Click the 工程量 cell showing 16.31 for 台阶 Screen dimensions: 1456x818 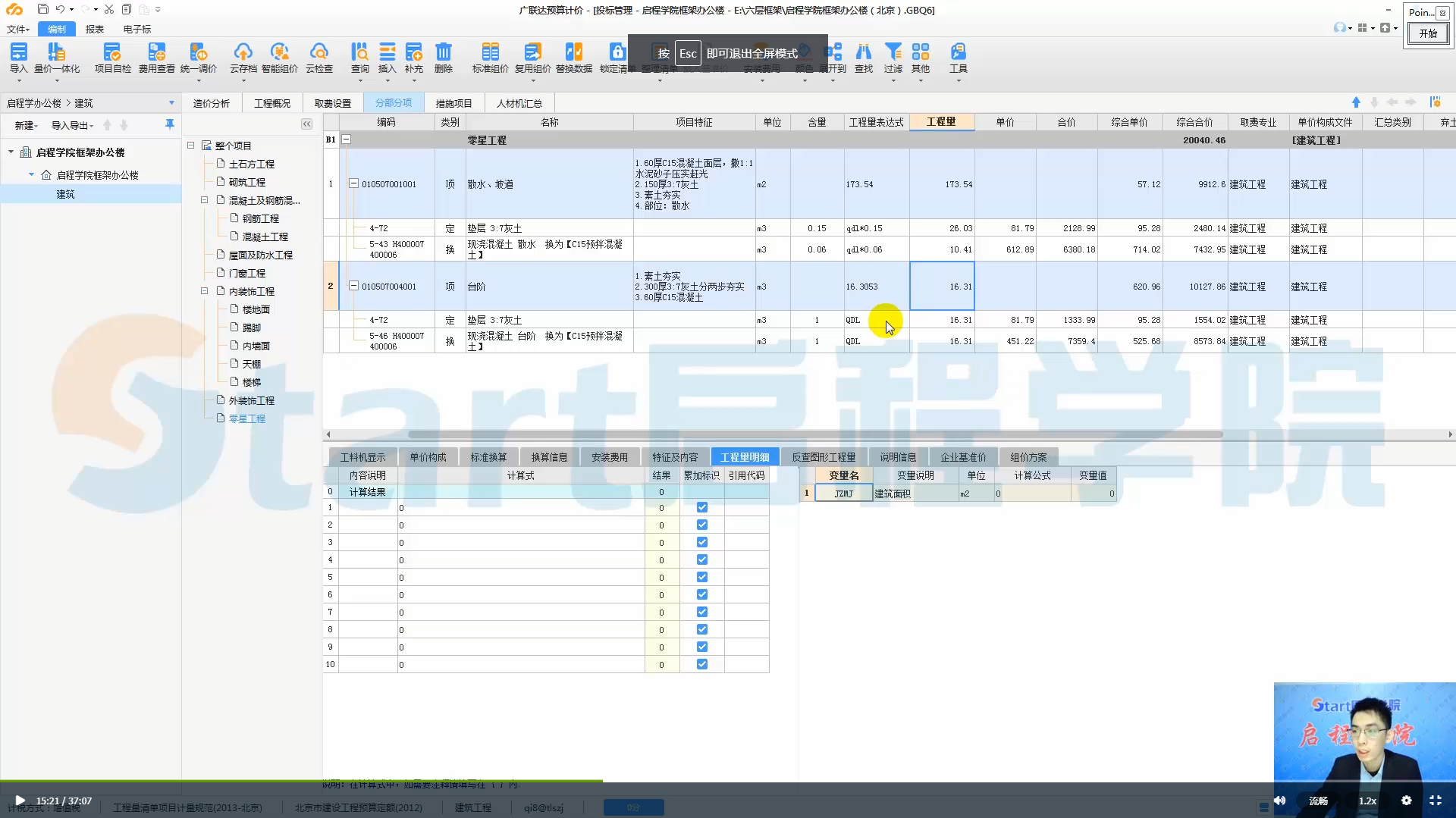[942, 286]
